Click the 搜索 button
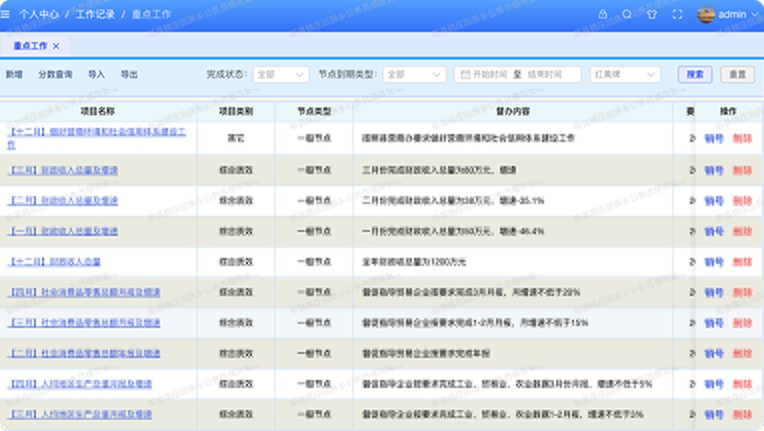Image resolution: width=764 pixels, height=431 pixels. 695,75
